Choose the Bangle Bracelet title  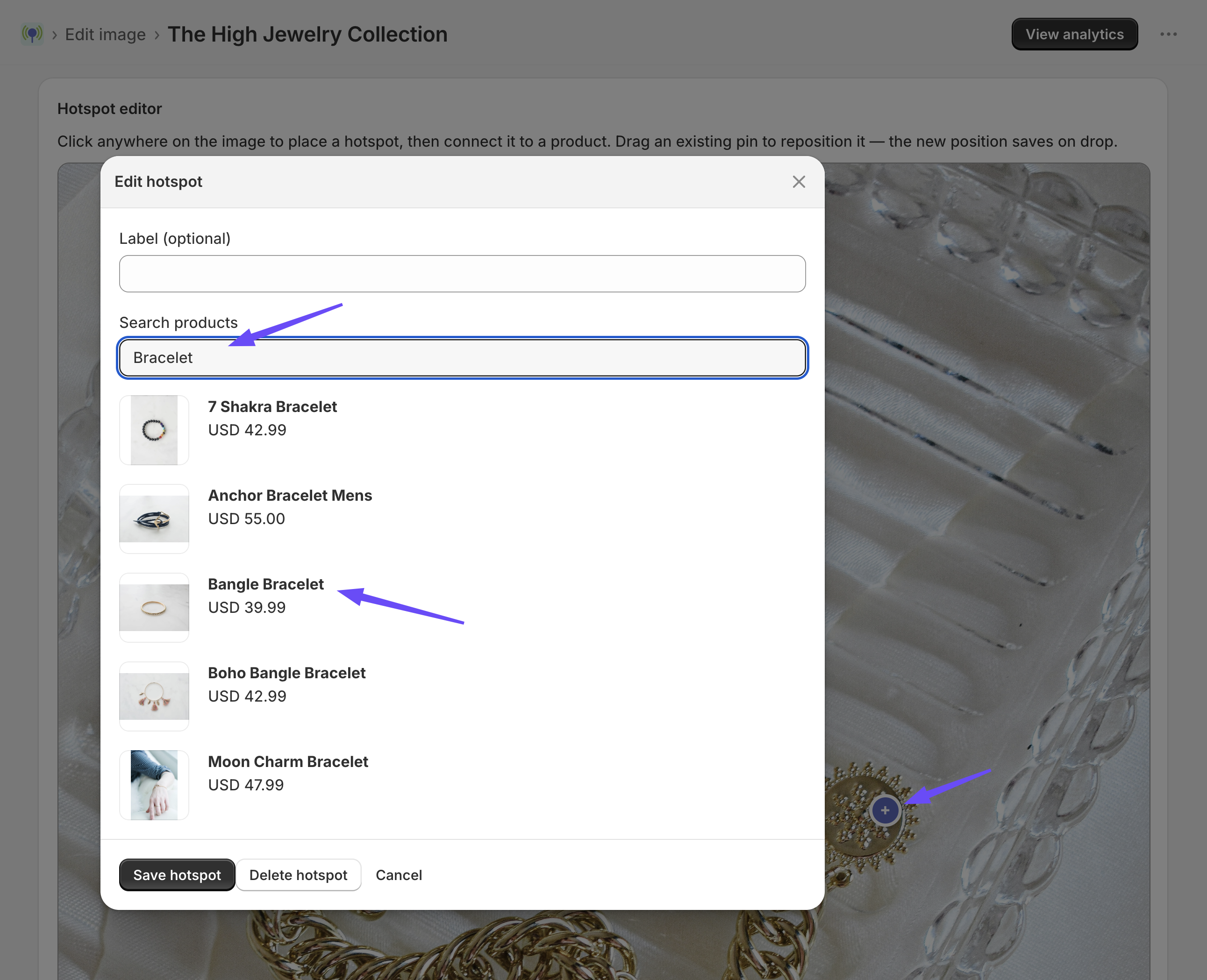pyautogui.click(x=265, y=584)
